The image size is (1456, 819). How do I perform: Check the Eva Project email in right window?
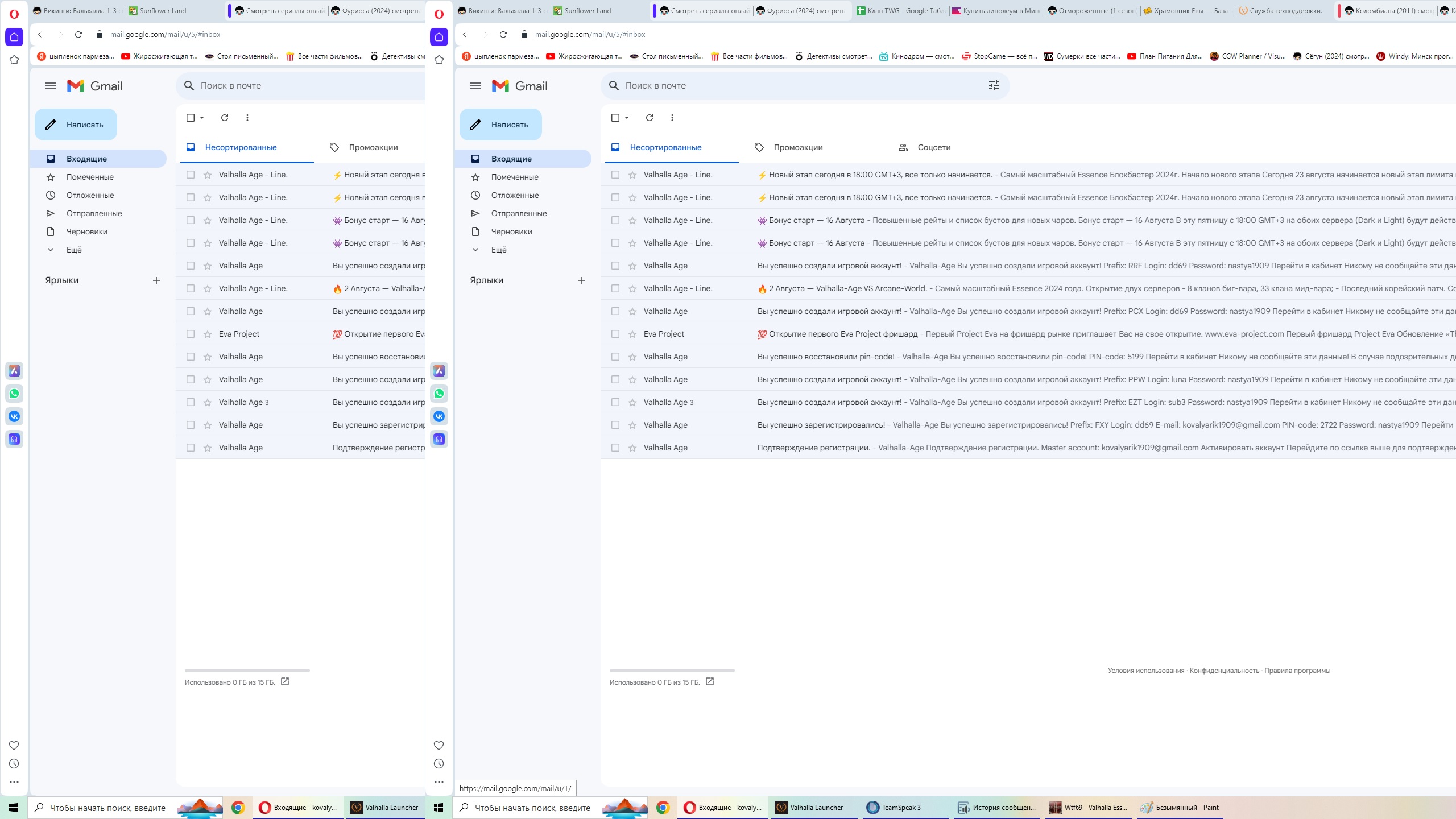tap(615, 334)
